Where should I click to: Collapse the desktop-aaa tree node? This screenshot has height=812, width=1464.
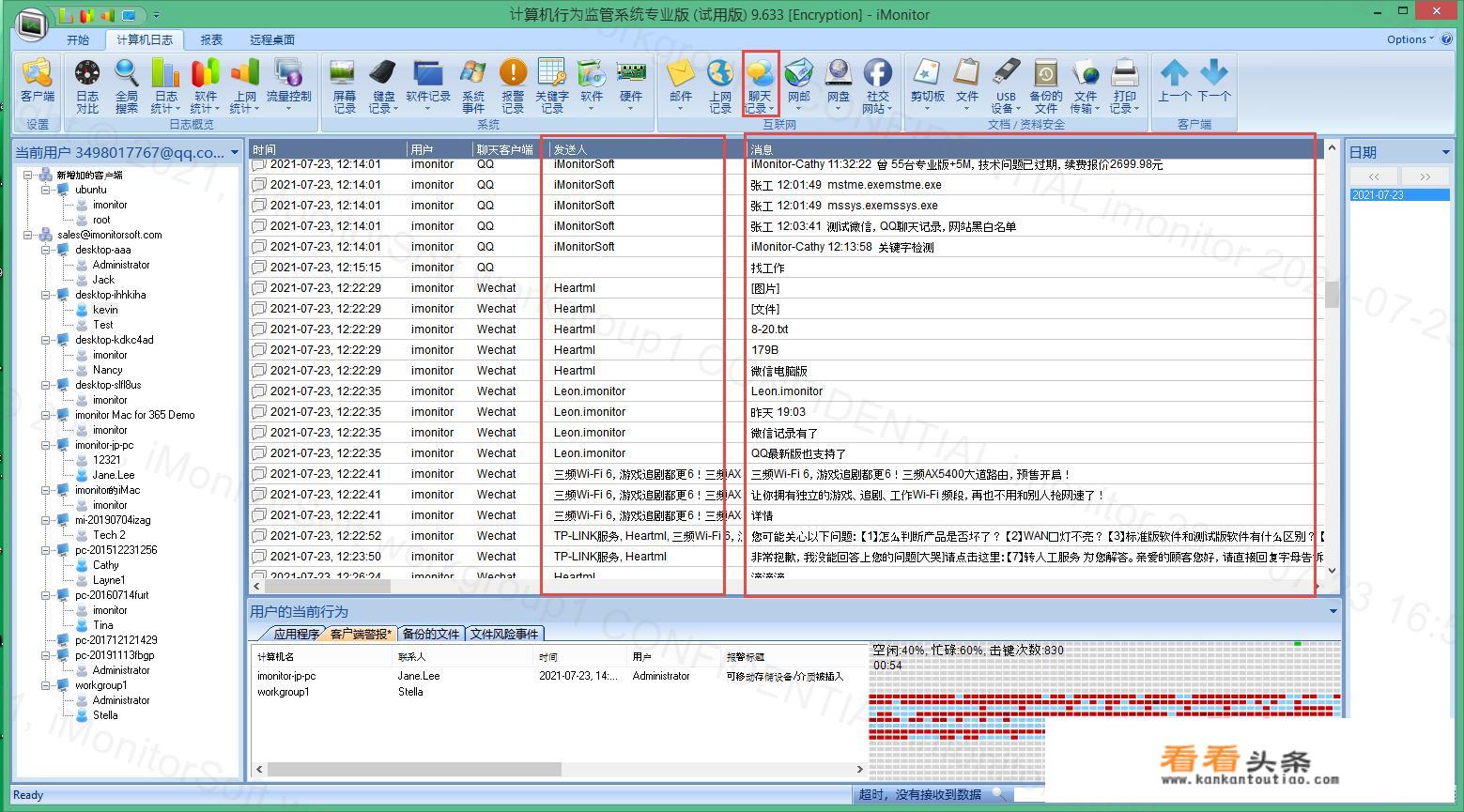[x=46, y=250]
